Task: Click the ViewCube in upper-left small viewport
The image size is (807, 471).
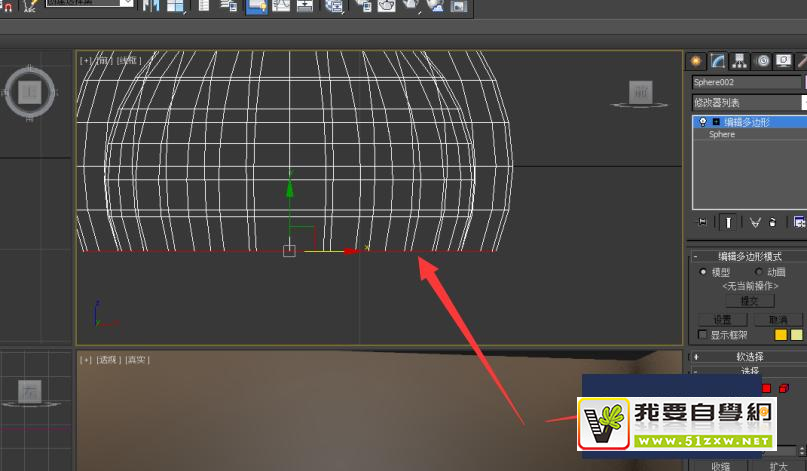Action: tap(29, 92)
